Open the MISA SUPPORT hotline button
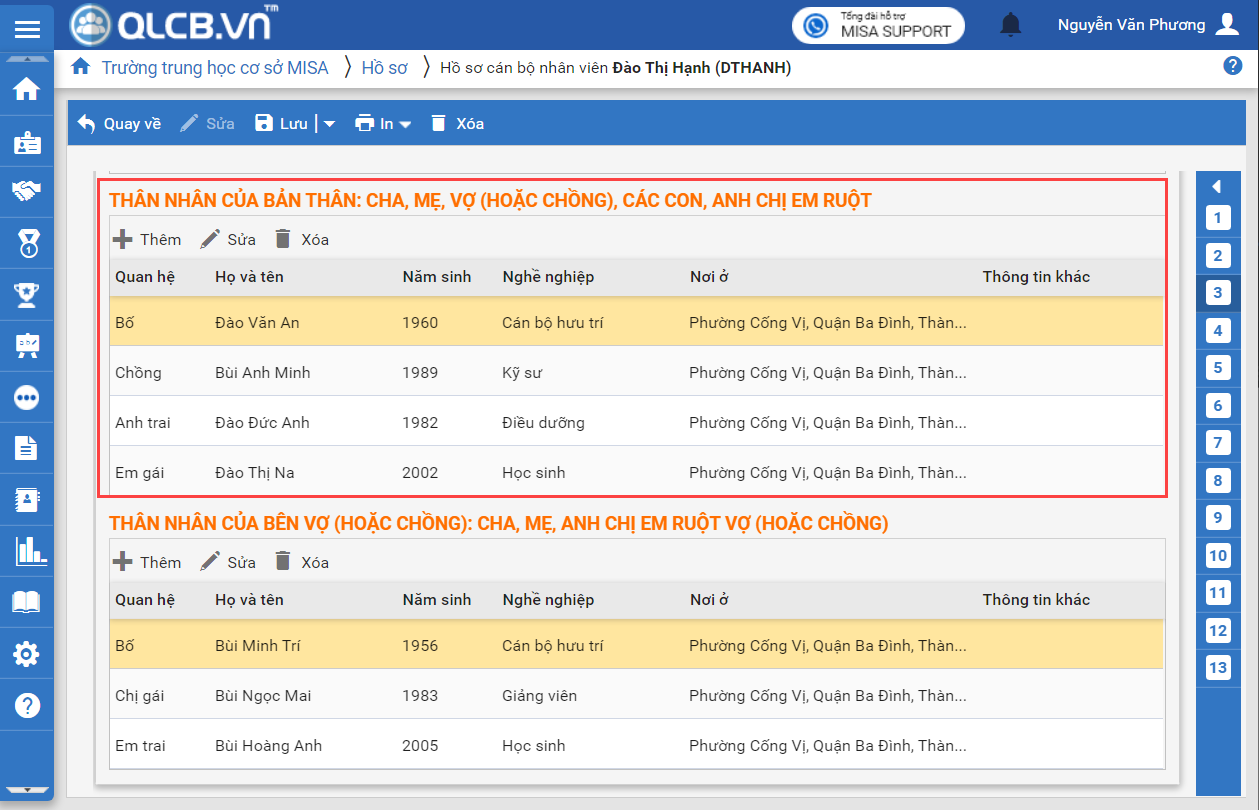Viewport: 1259px width, 810px height. 878,25
